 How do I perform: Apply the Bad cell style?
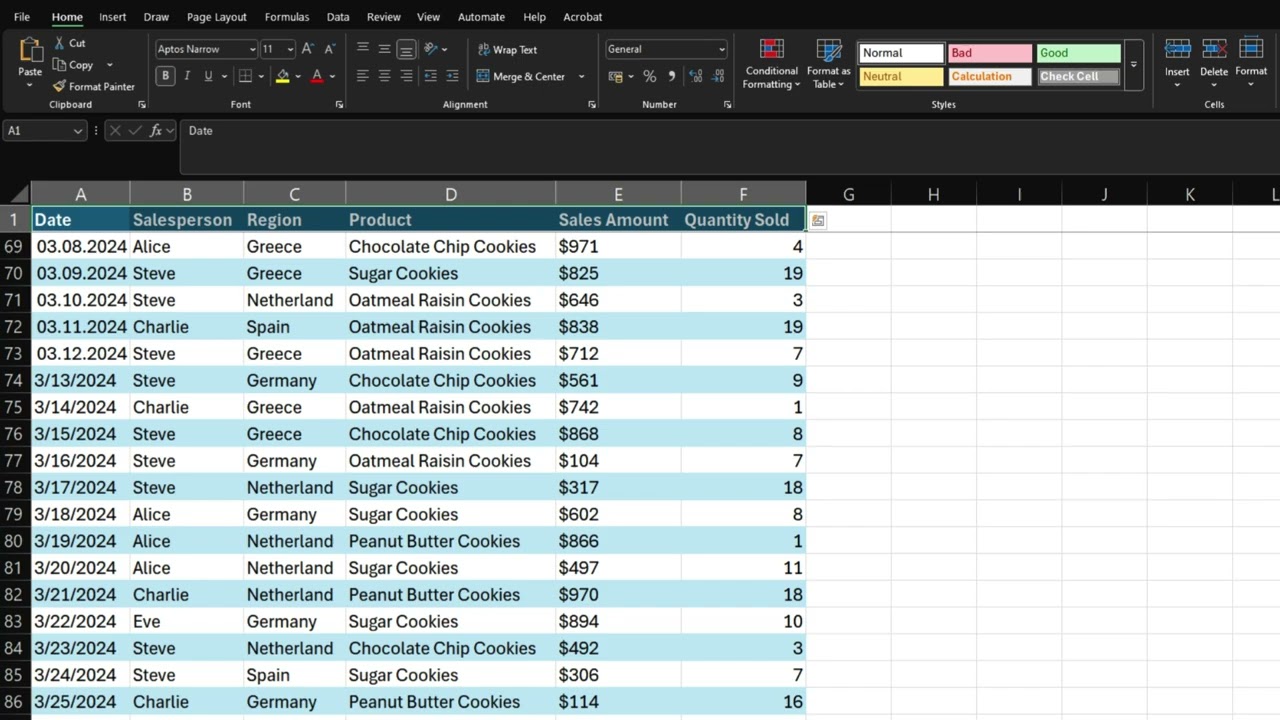coord(989,53)
